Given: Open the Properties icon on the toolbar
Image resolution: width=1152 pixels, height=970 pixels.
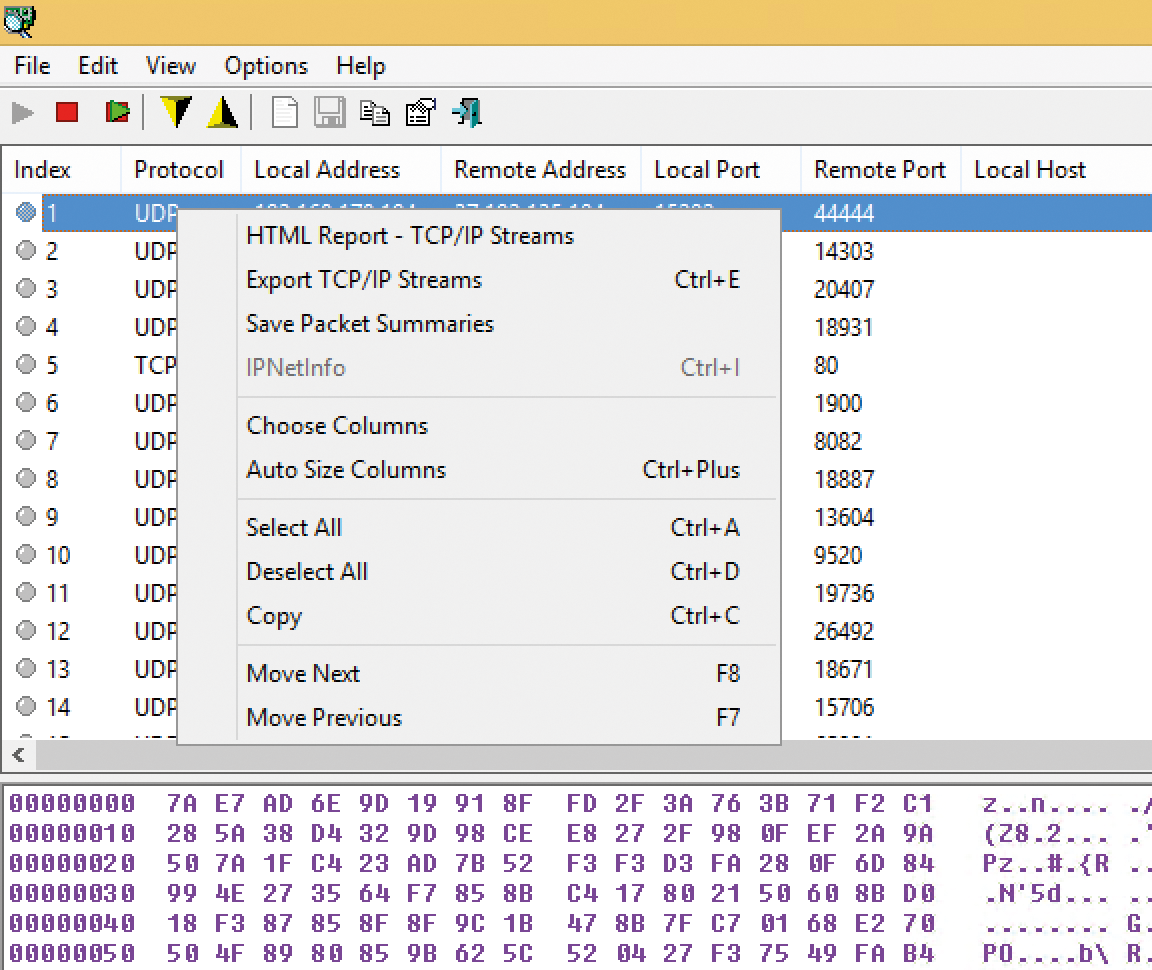Looking at the screenshot, I should (x=420, y=112).
